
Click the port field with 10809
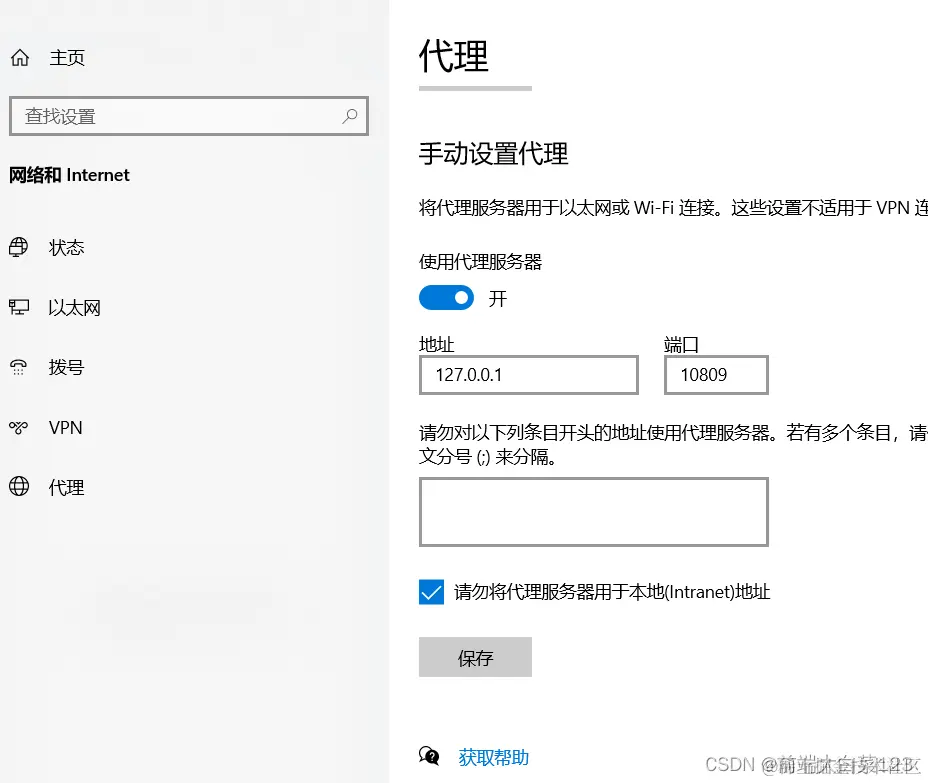point(716,375)
